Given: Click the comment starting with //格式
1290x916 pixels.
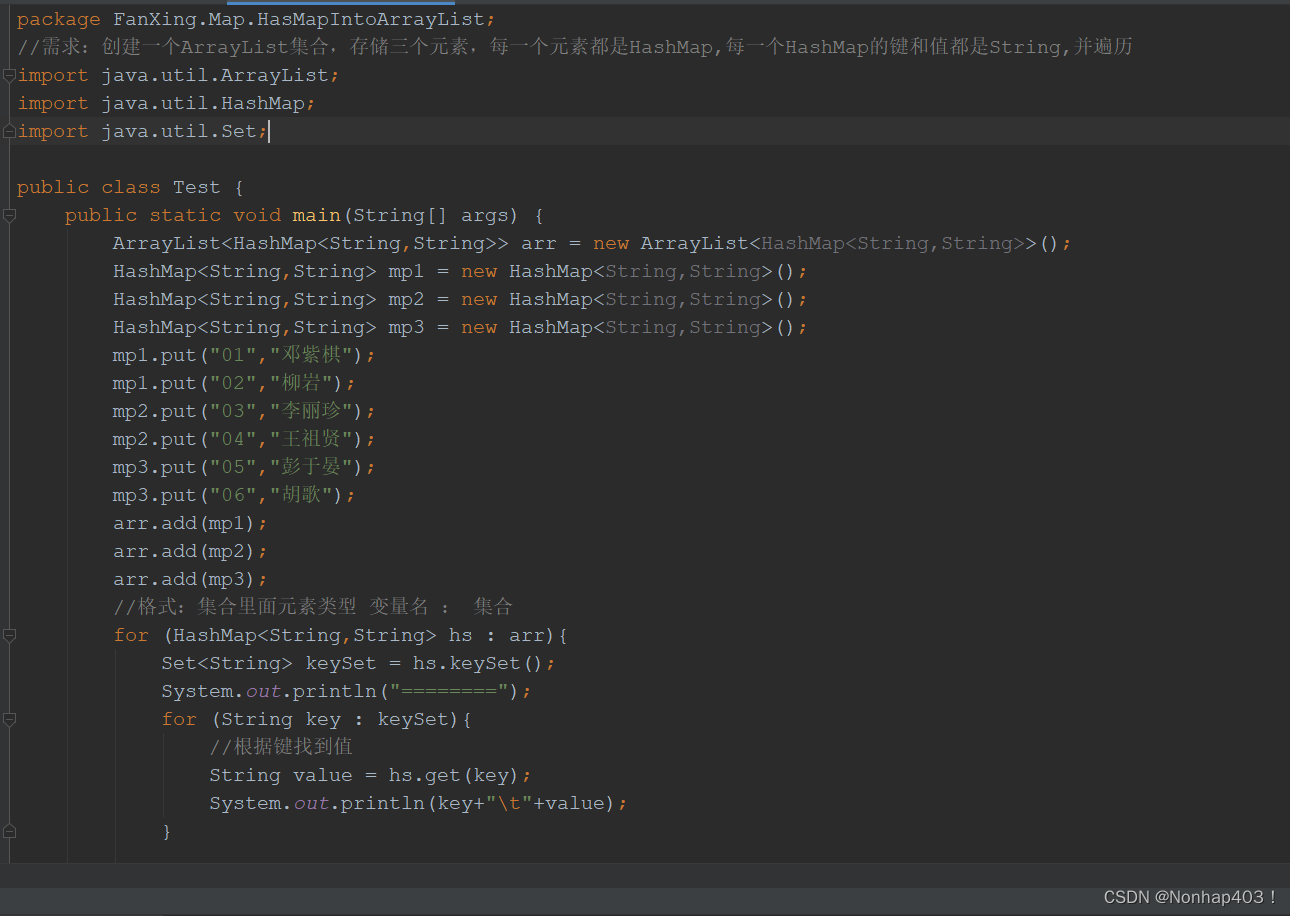Looking at the screenshot, I should 313,607.
